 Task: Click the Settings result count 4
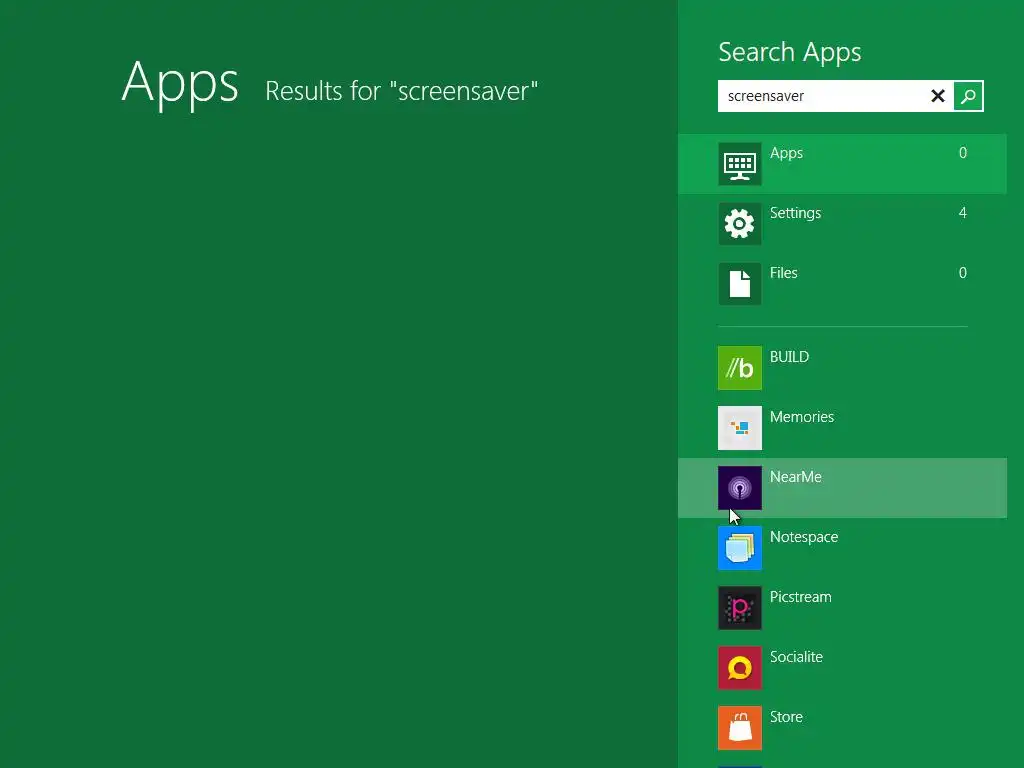[963, 213]
